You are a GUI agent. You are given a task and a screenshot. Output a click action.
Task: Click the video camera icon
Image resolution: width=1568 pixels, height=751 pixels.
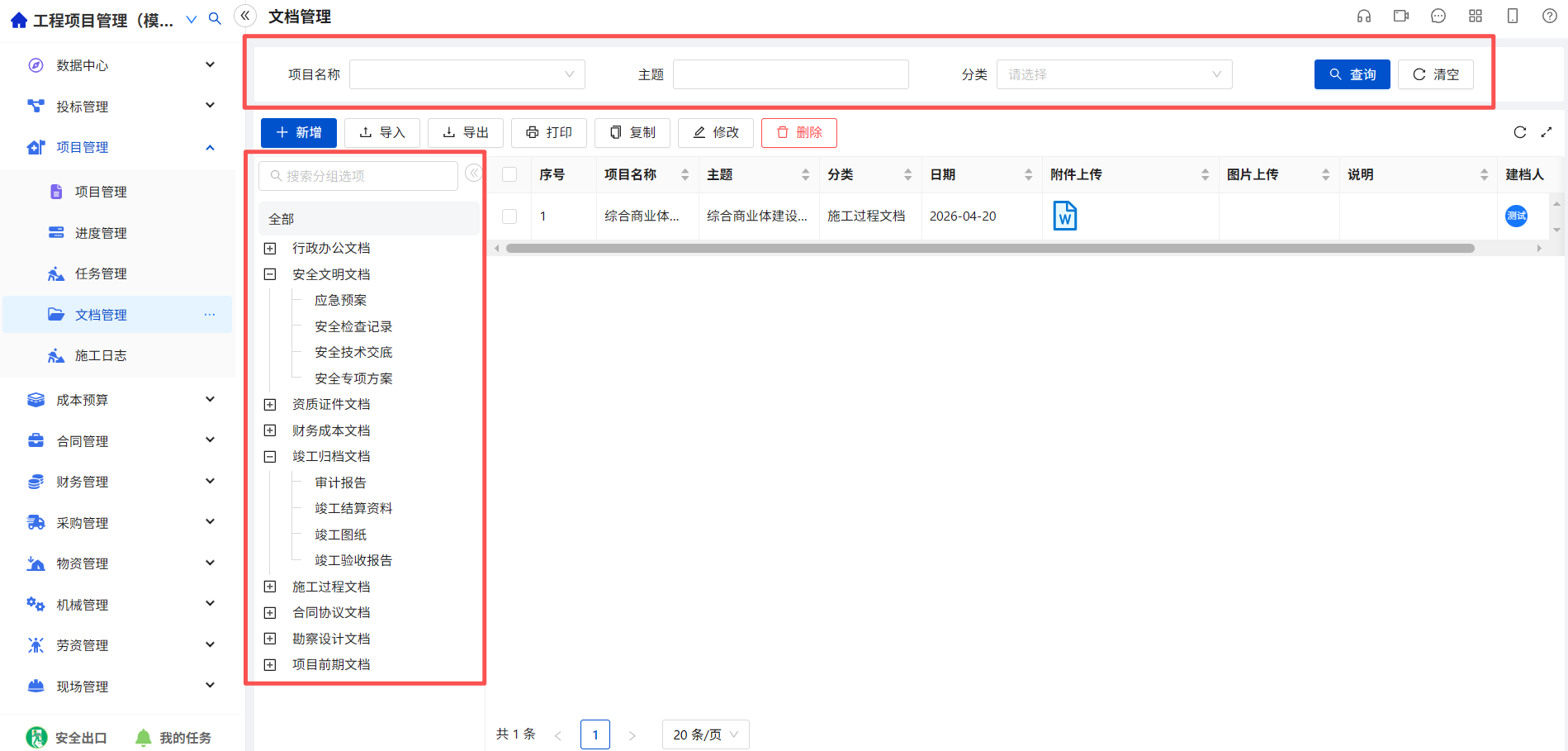(1401, 16)
